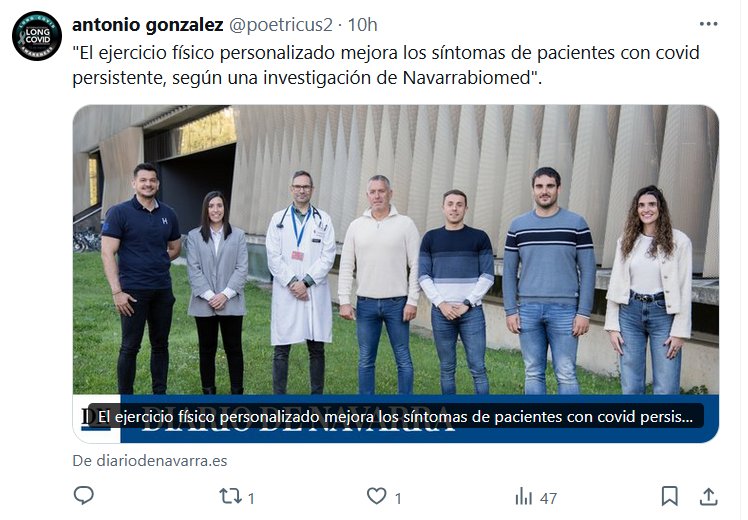The height and width of the screenshot is (520, 748).
Task: Repost with the retweet arrows icon
Action: point(230,497)
